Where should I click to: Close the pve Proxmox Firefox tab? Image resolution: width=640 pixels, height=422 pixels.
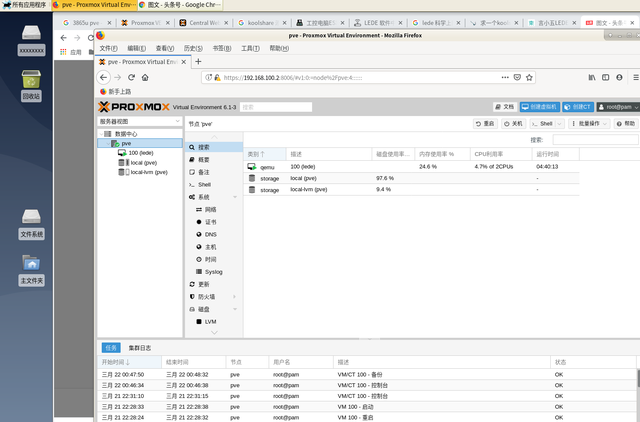pyautogui.click(x=184, y=62)
